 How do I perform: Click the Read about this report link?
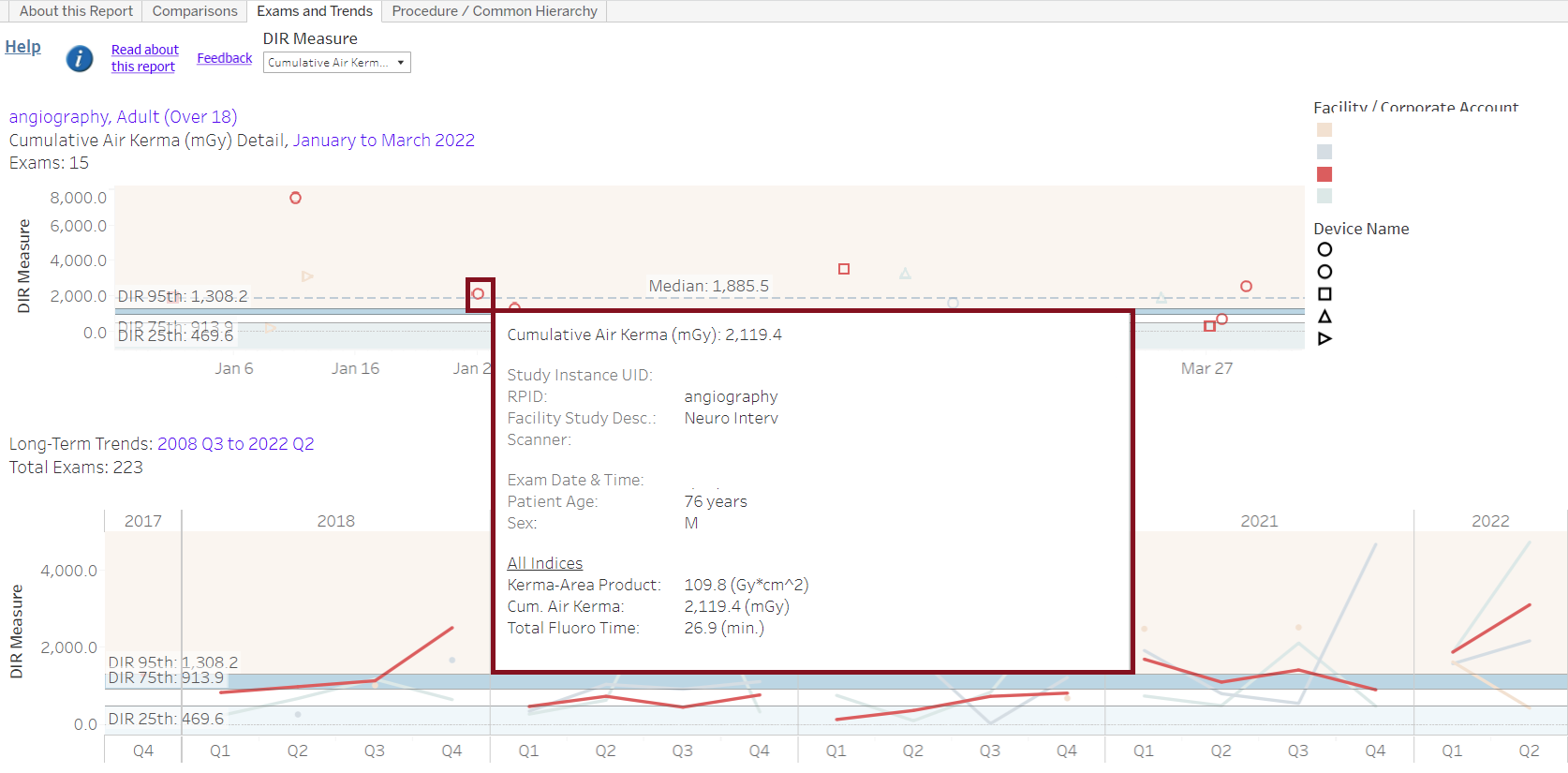click(x=144, y=58)
